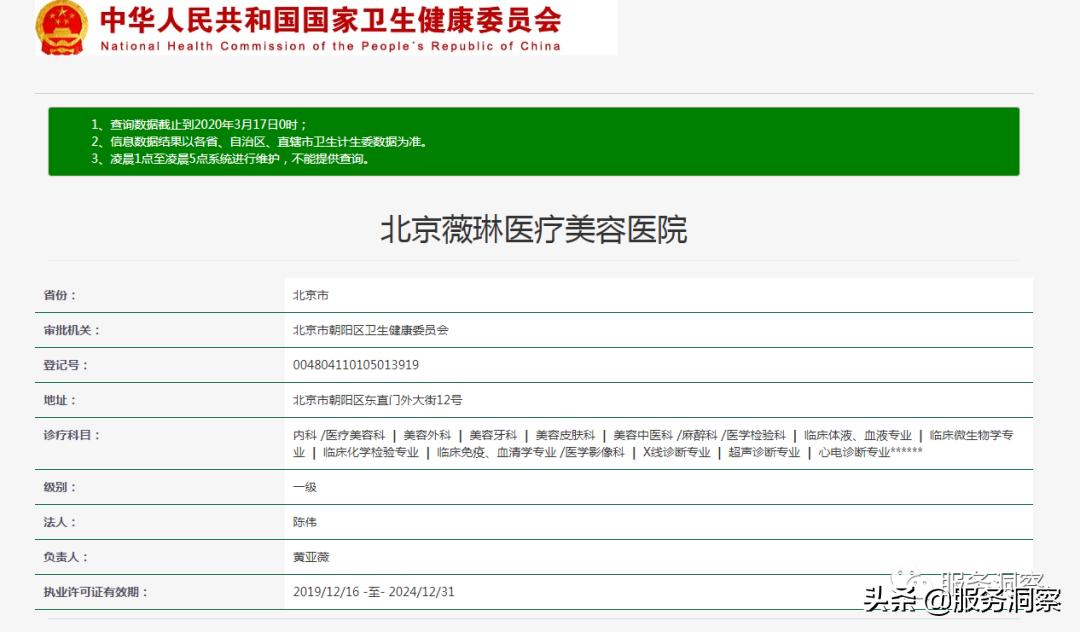Select the 省份 row label
Image resolution: width=1080 pixels, height=632 pixels.
[61, 294]
